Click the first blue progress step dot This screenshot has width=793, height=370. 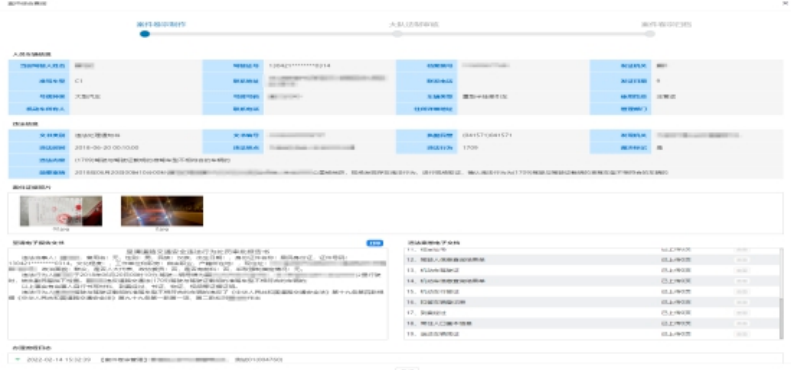point(145,34)
